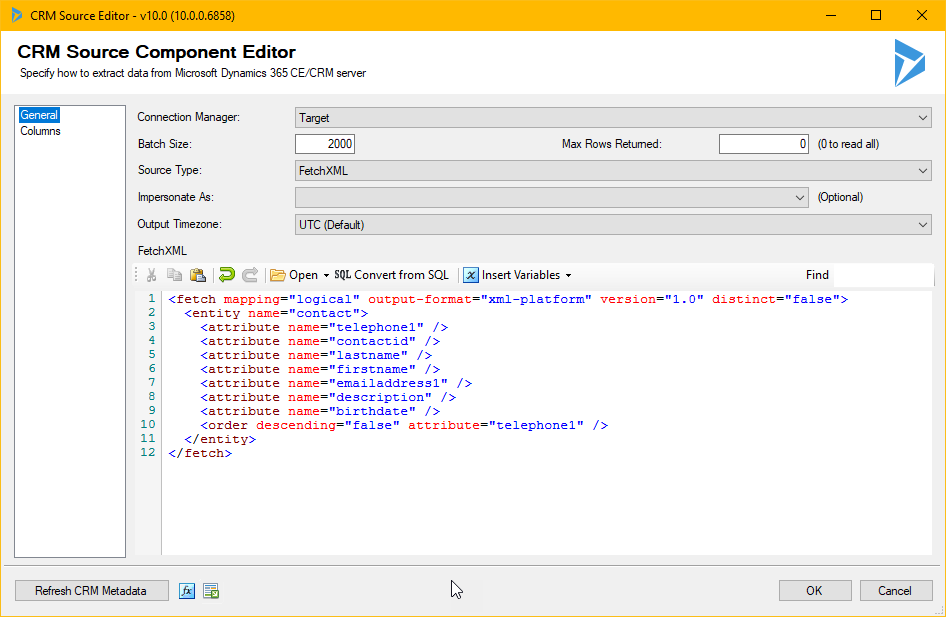Select the General page in left list
The image size is (946, 617).
[x=39, y=115]
